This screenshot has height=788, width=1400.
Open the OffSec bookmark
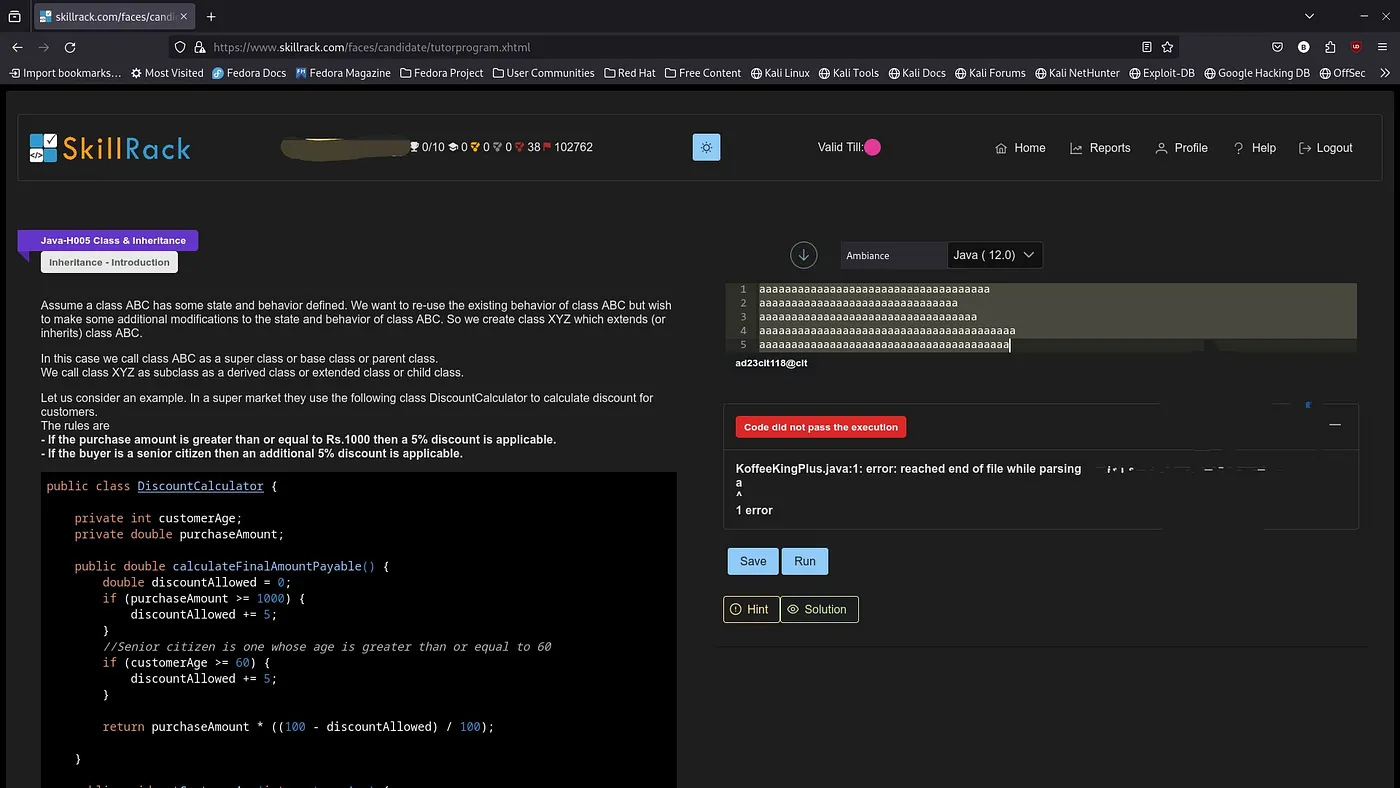[x=1342, y=73]
